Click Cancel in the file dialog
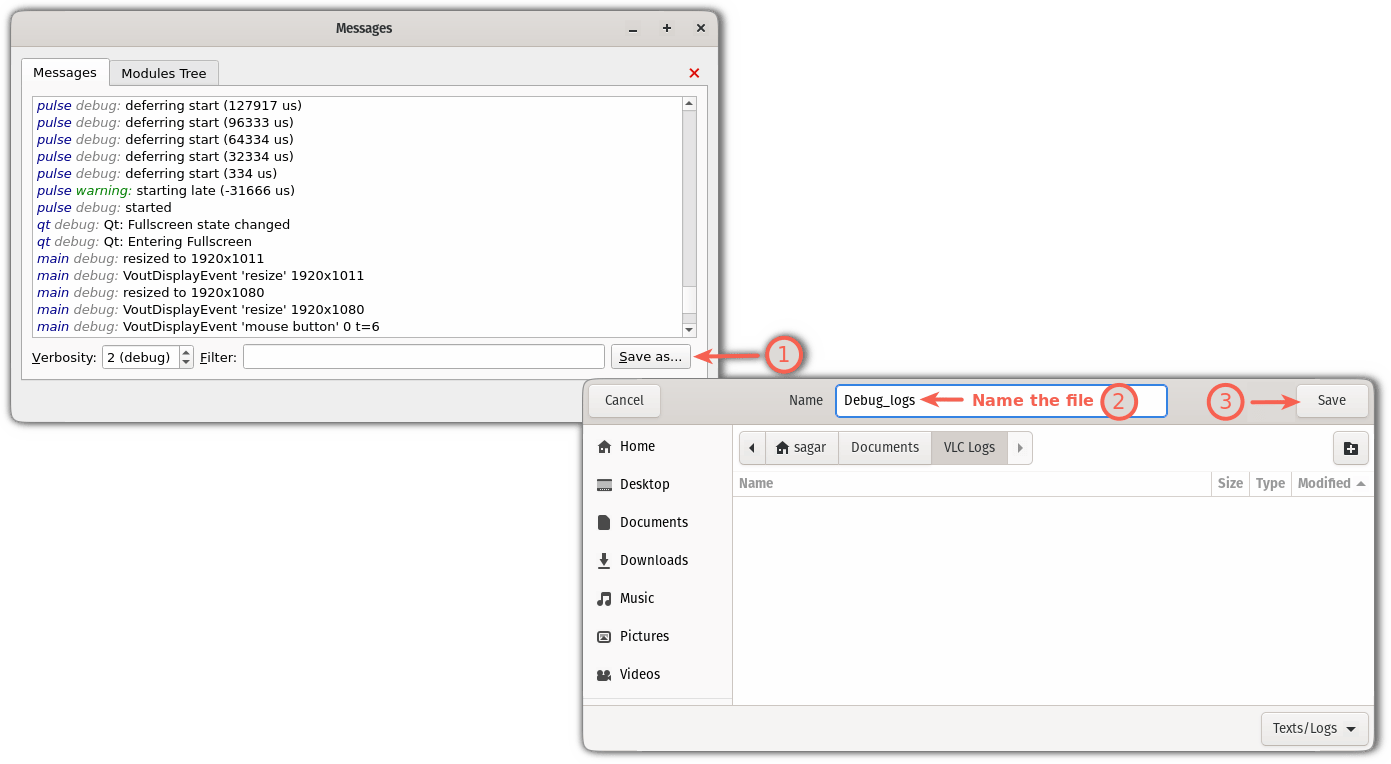Viewport: 1391px width, 764px height. [x=624, y=400]
